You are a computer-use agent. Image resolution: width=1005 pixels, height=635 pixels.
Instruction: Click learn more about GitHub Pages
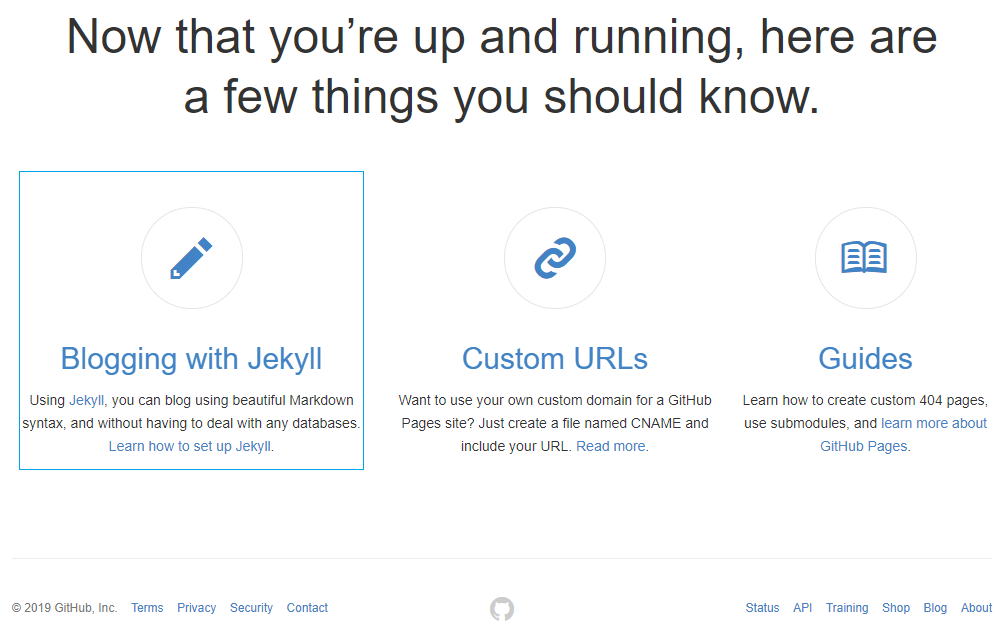click(932, 423)
